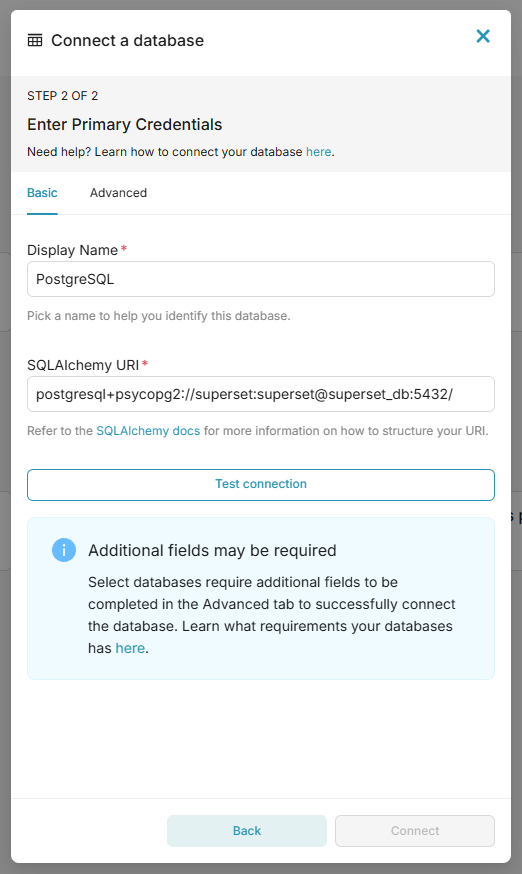The image size is (522, 874).
Task: Click the 'Pick a name' helper text
Action: (159, 316)
